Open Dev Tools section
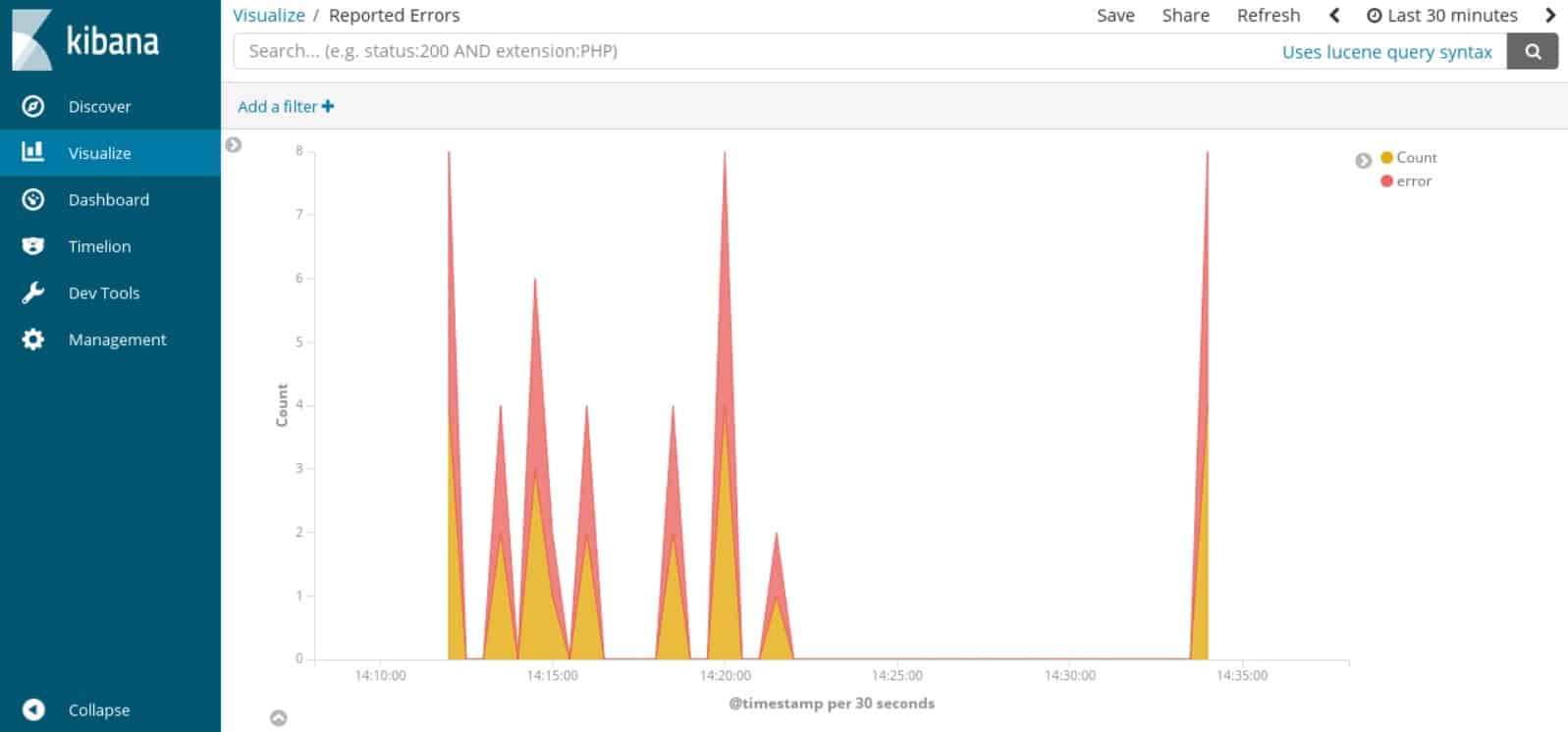 110,292
